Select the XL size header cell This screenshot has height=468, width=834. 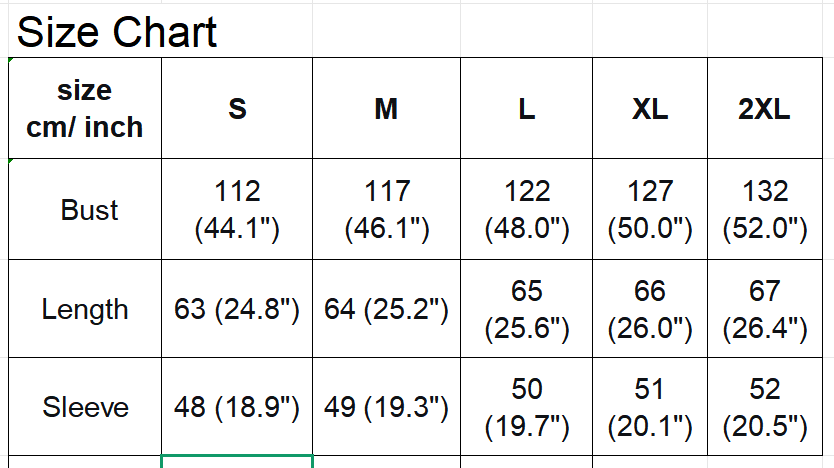(x=650, y=108)
